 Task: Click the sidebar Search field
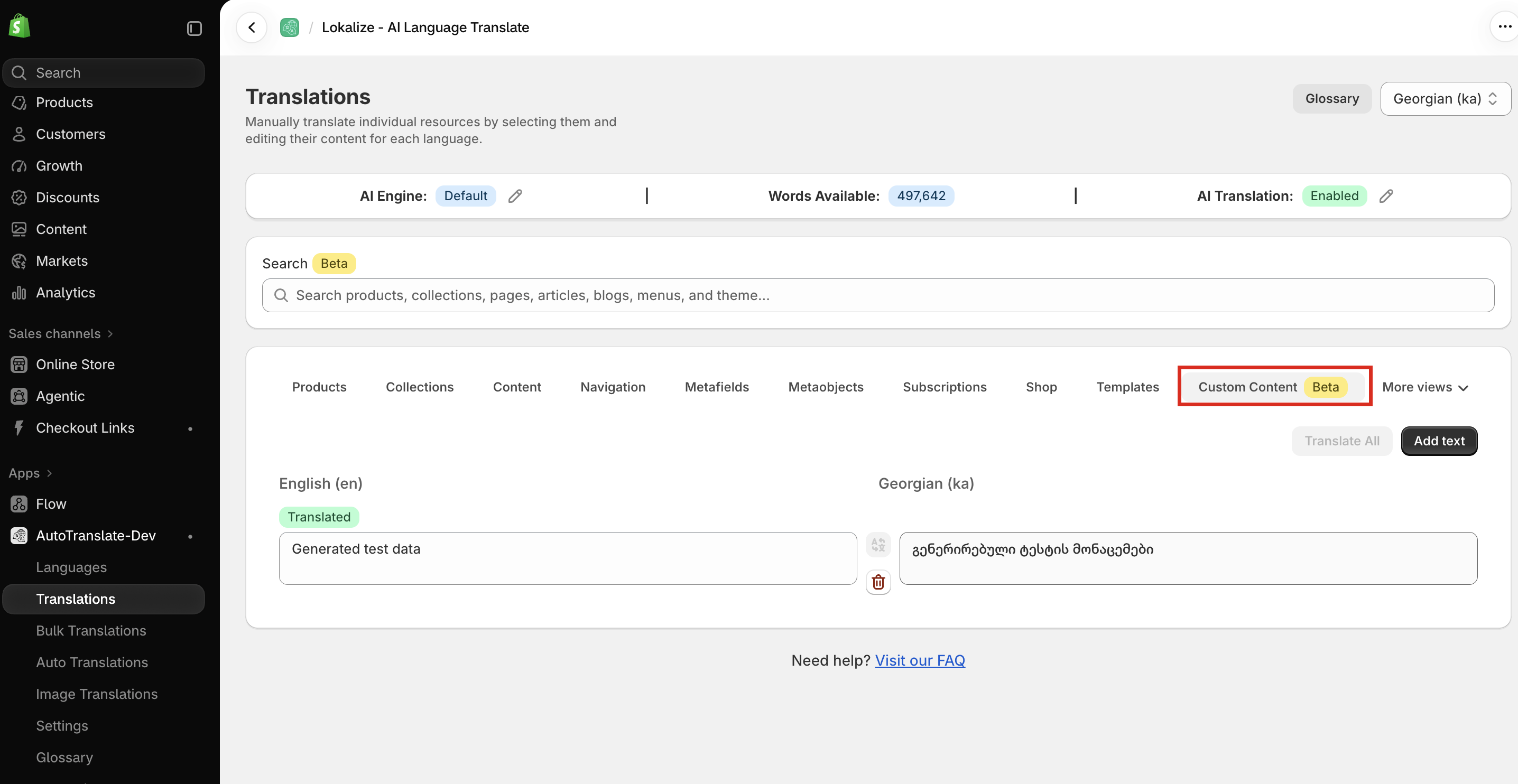(104, 73)
